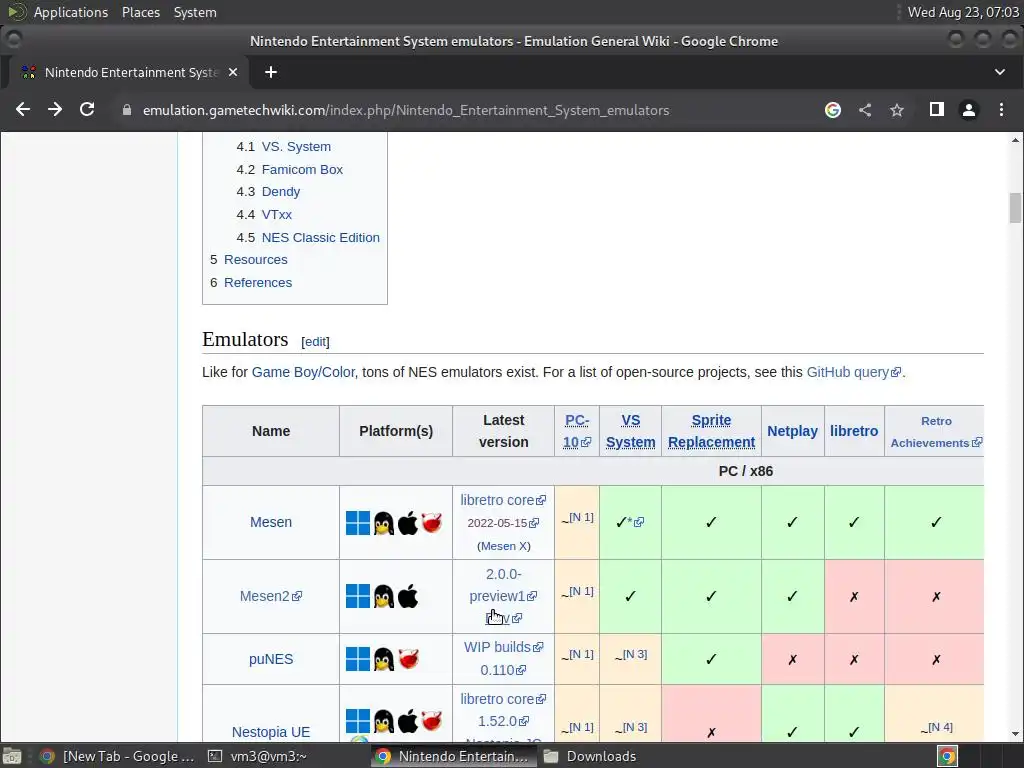Open Chrome three-dot menu
1024x768 pixels.
click(1001, 110)
